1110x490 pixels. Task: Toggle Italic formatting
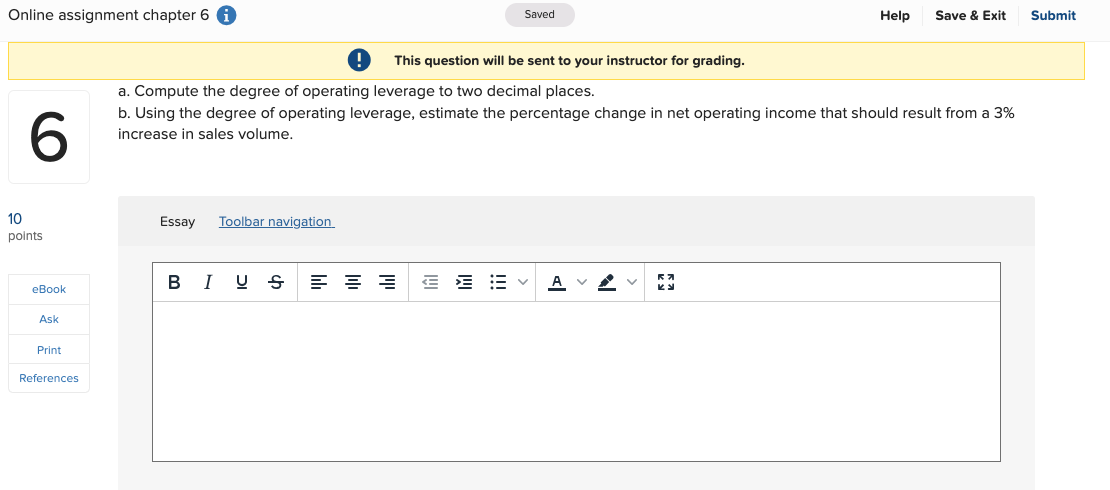tap(207, 282)
